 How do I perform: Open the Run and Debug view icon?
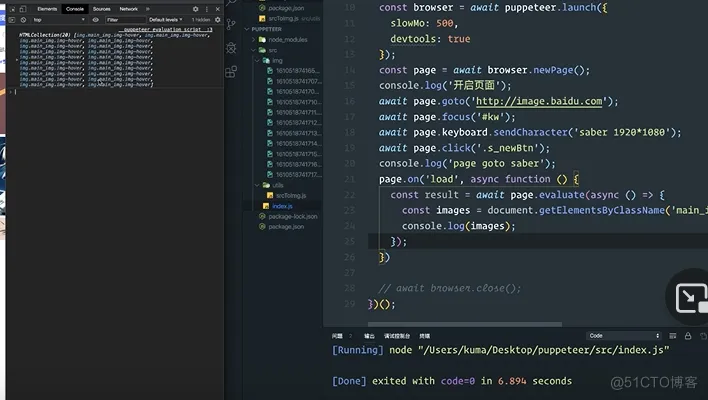231,48
